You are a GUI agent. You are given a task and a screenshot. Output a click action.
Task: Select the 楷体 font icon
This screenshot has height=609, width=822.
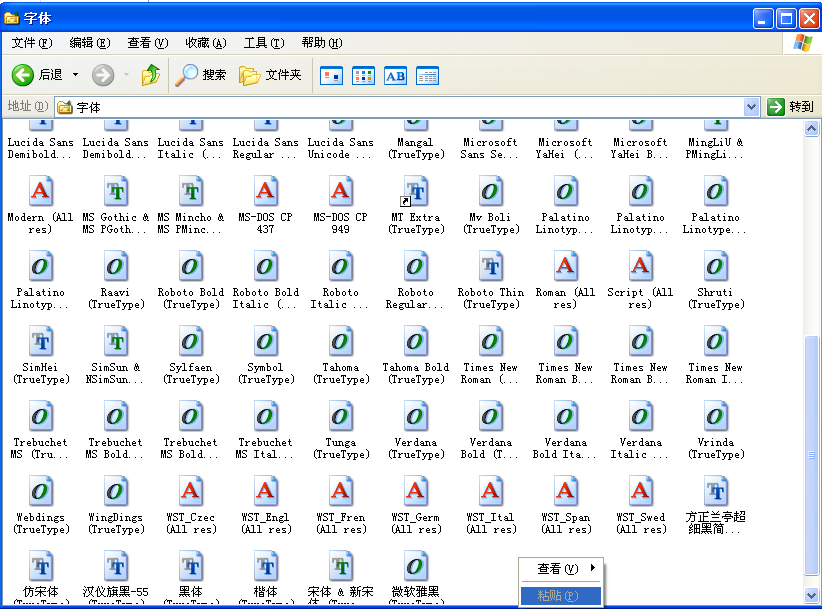pos(265,567)
